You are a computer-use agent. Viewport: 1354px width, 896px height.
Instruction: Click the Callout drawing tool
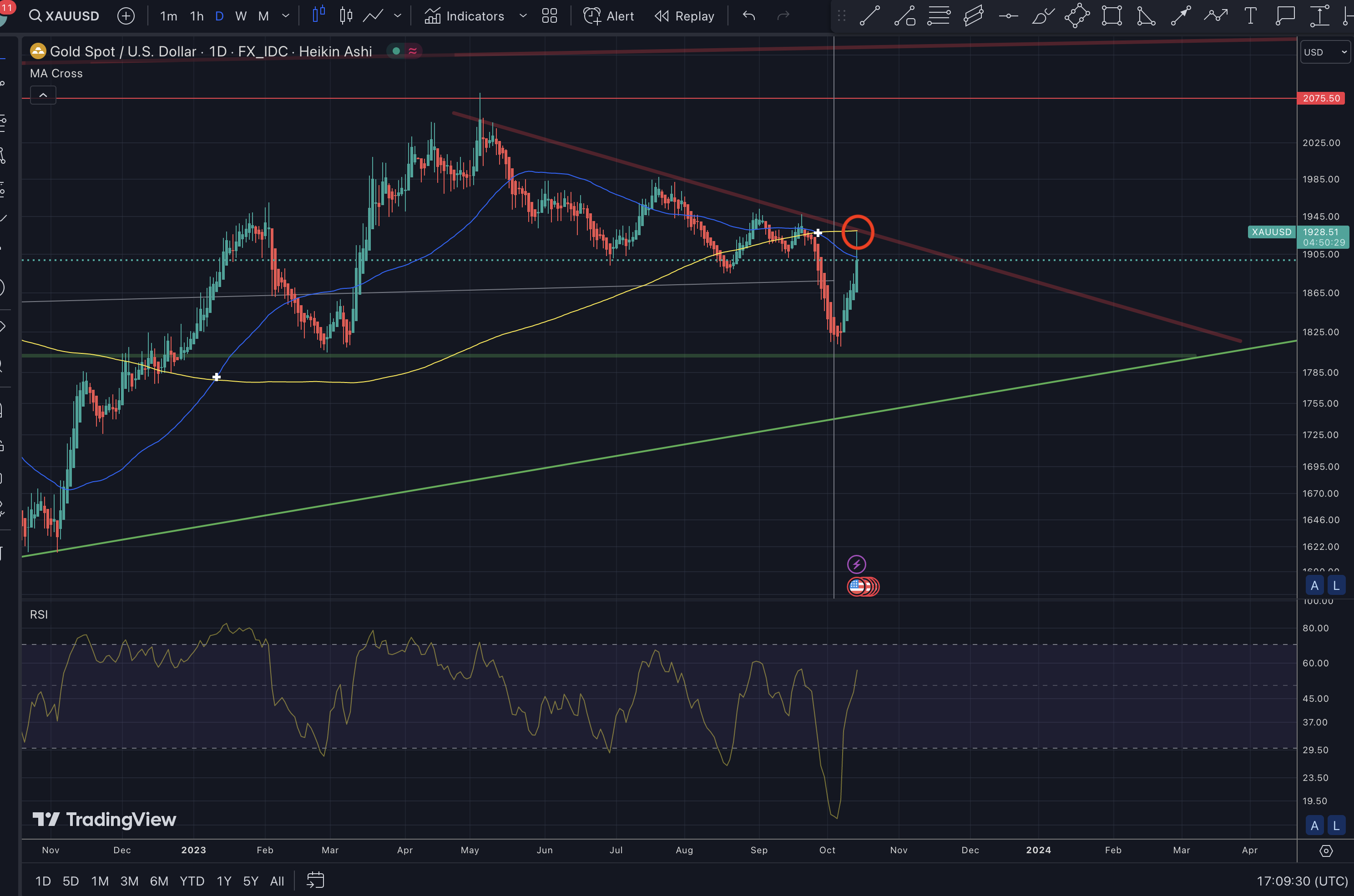pyautogui.click(x=1285, y=15)
